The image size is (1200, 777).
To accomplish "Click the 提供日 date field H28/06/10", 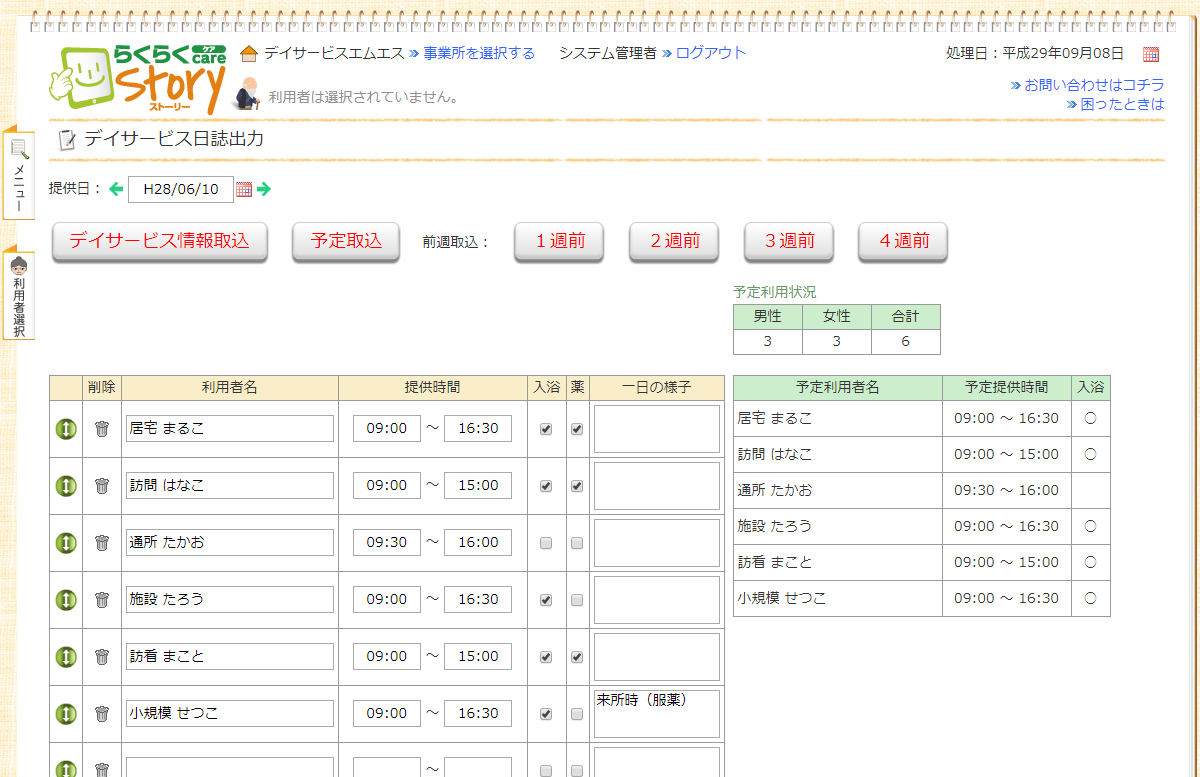I will point(181,189).
